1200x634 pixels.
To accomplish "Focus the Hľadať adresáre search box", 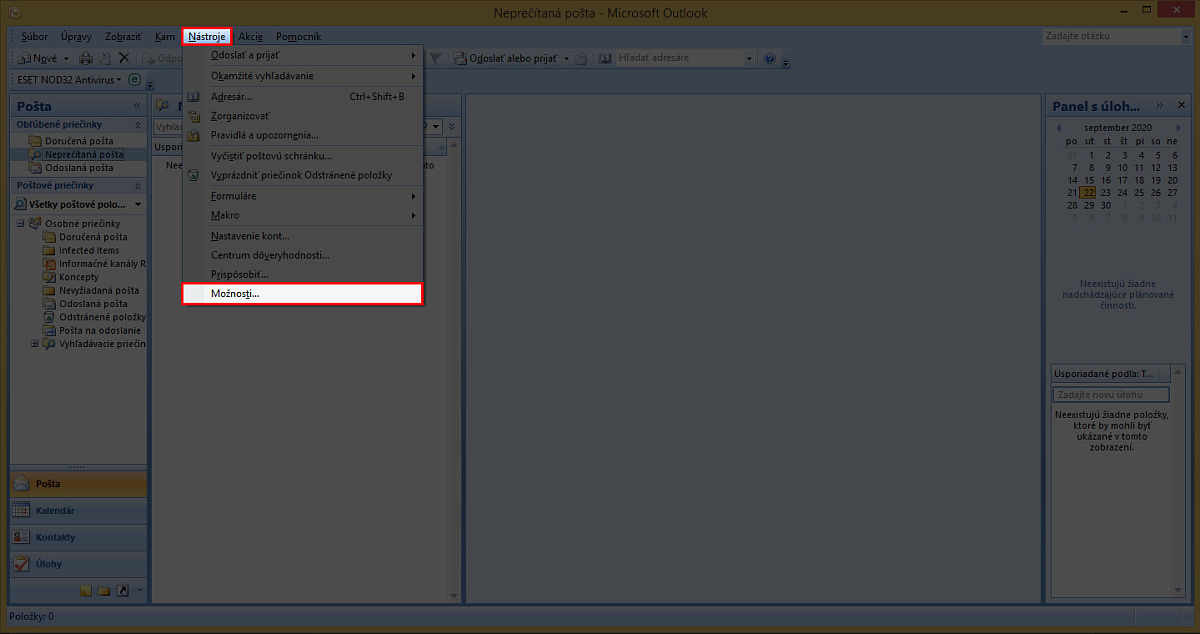I will (680, 58).
